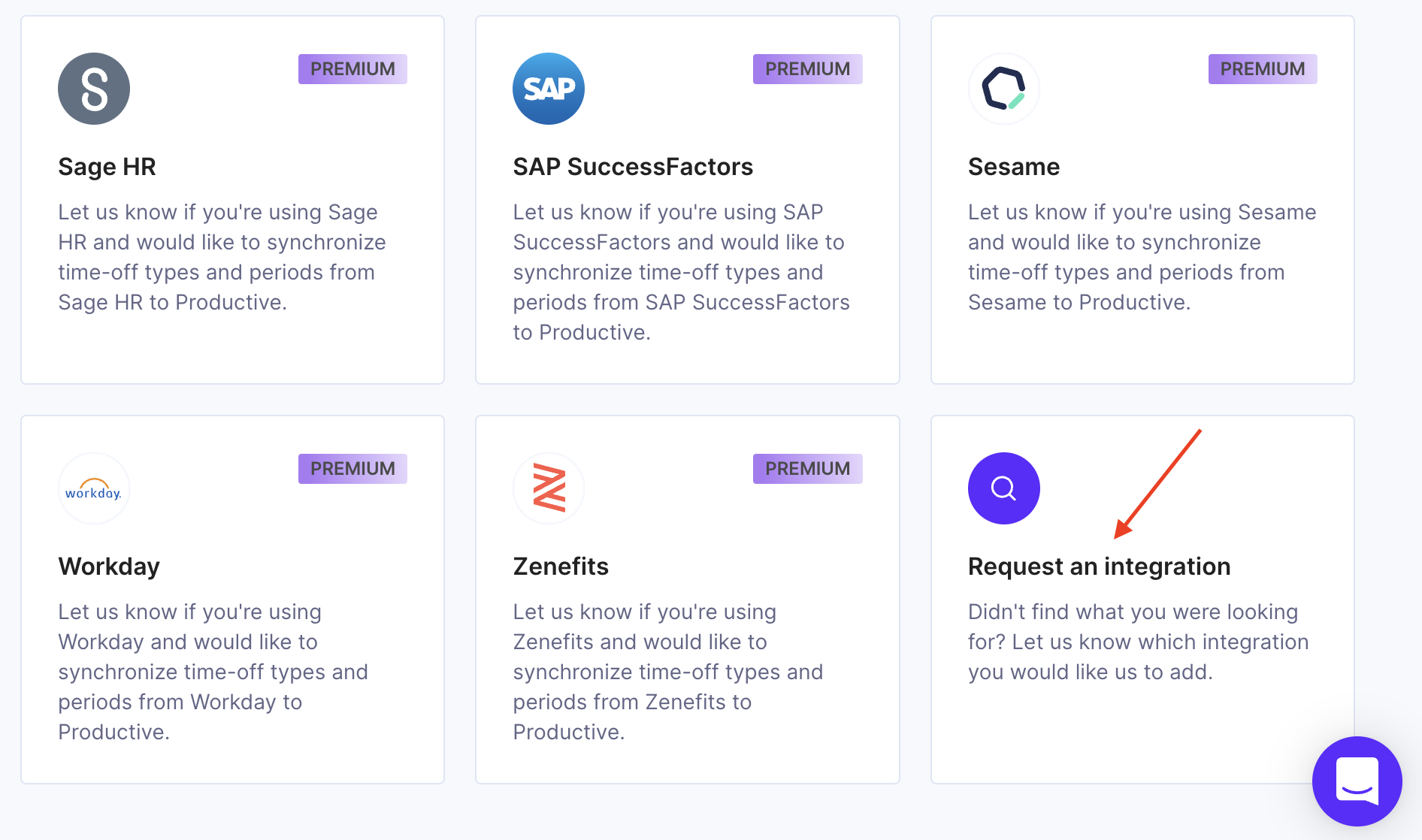
Task: Click the PREMIUM badge on Workday
Action: (352, 469)
